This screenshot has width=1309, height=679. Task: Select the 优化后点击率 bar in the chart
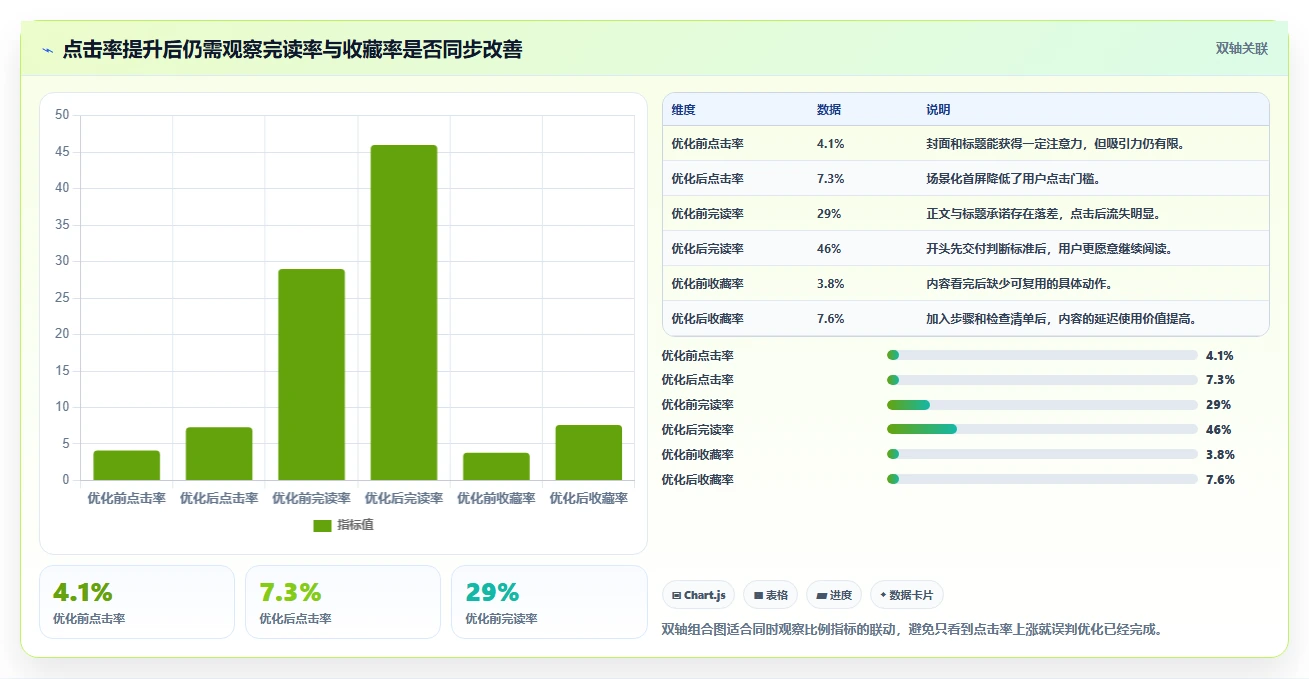pyautogui.click(x=219, y=454)
